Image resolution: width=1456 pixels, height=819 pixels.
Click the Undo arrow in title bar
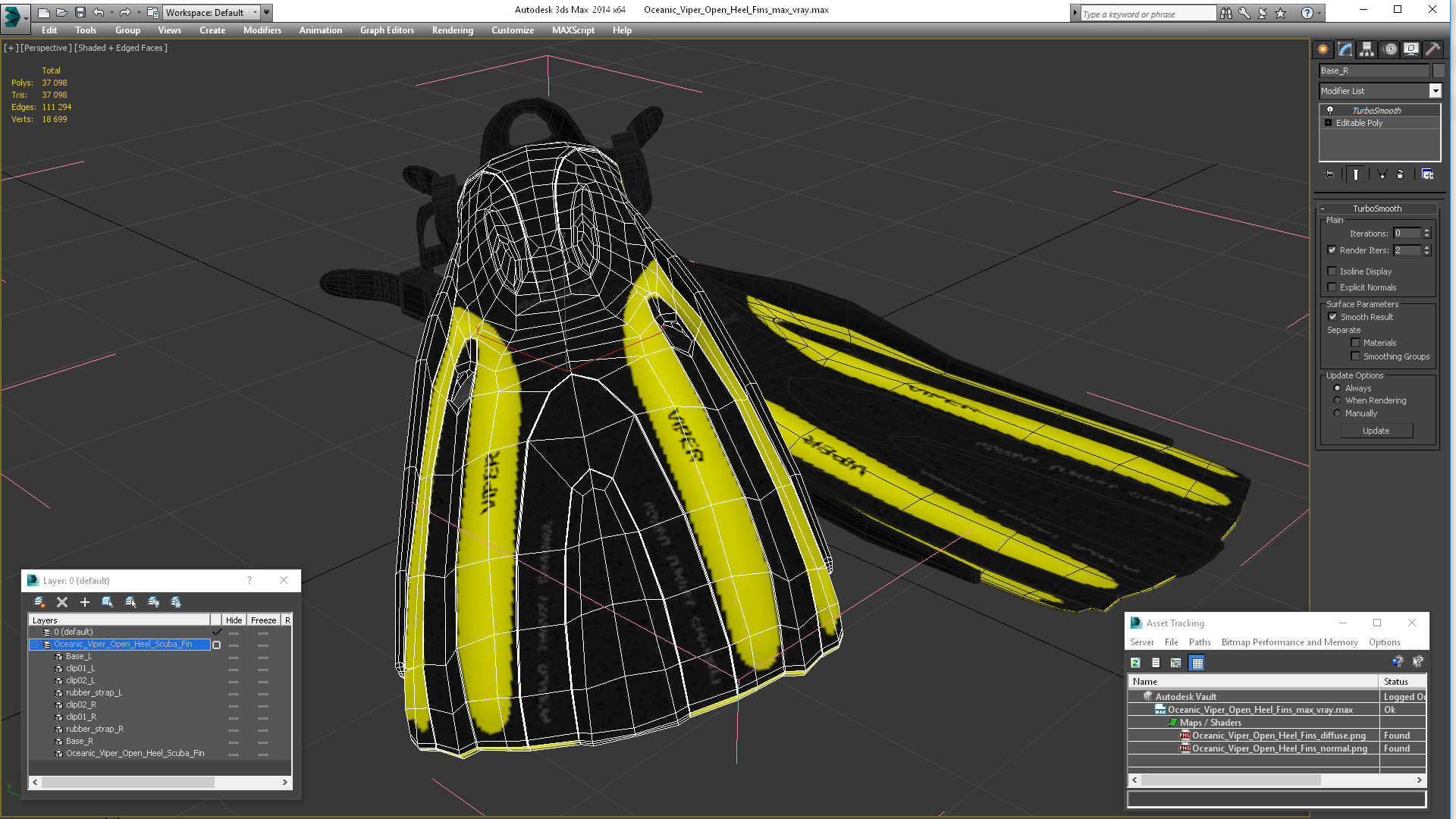pyautogui.click(x=99, y=12)
